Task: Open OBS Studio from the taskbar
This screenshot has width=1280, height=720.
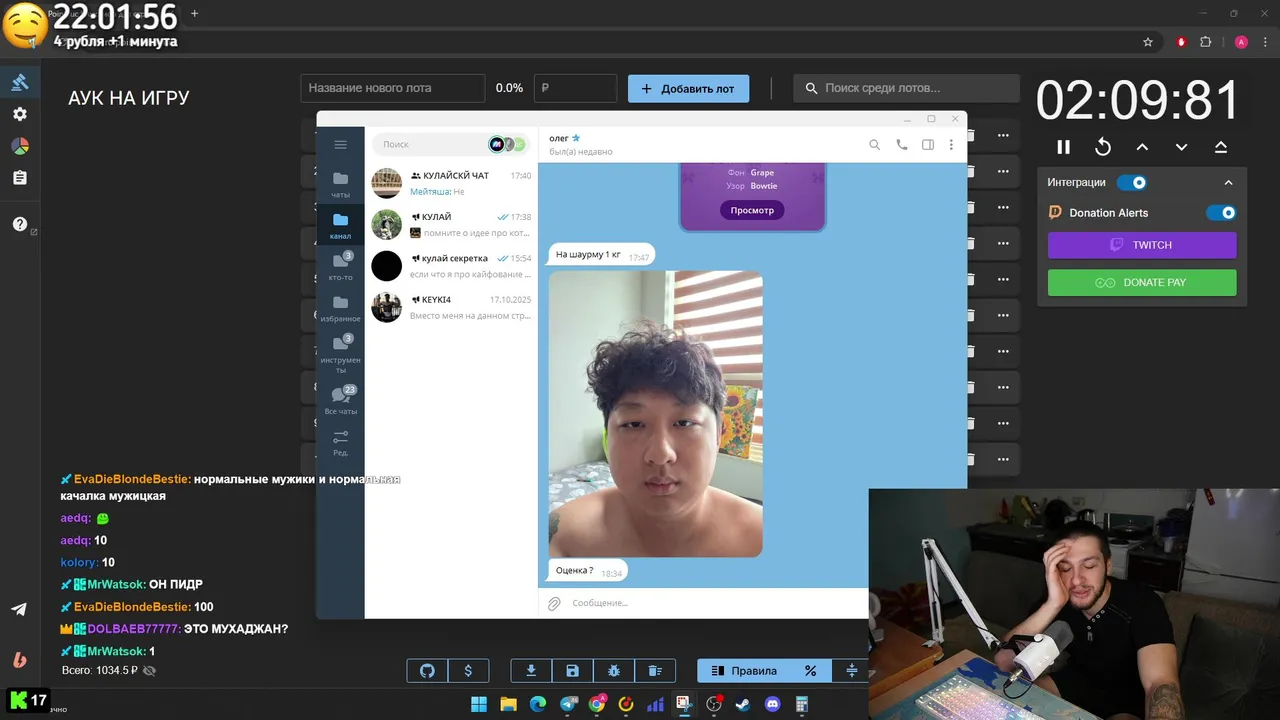Action: point(714,704)
